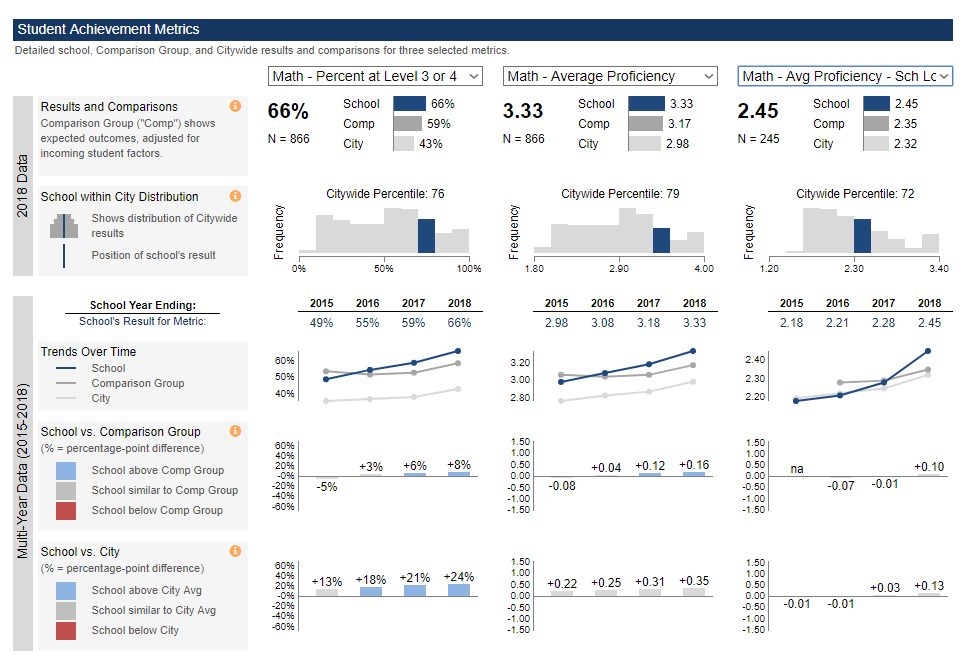Click highlighted bar in Citywide Percentile: 76 histogram

point(426,236)
